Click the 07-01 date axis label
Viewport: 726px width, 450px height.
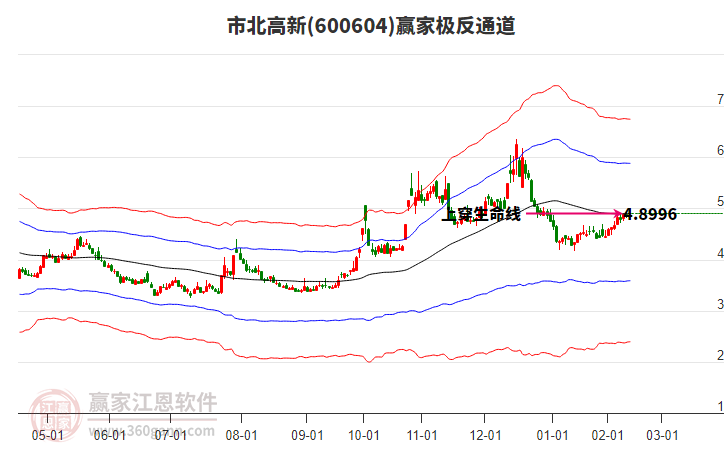coord(170,436)
